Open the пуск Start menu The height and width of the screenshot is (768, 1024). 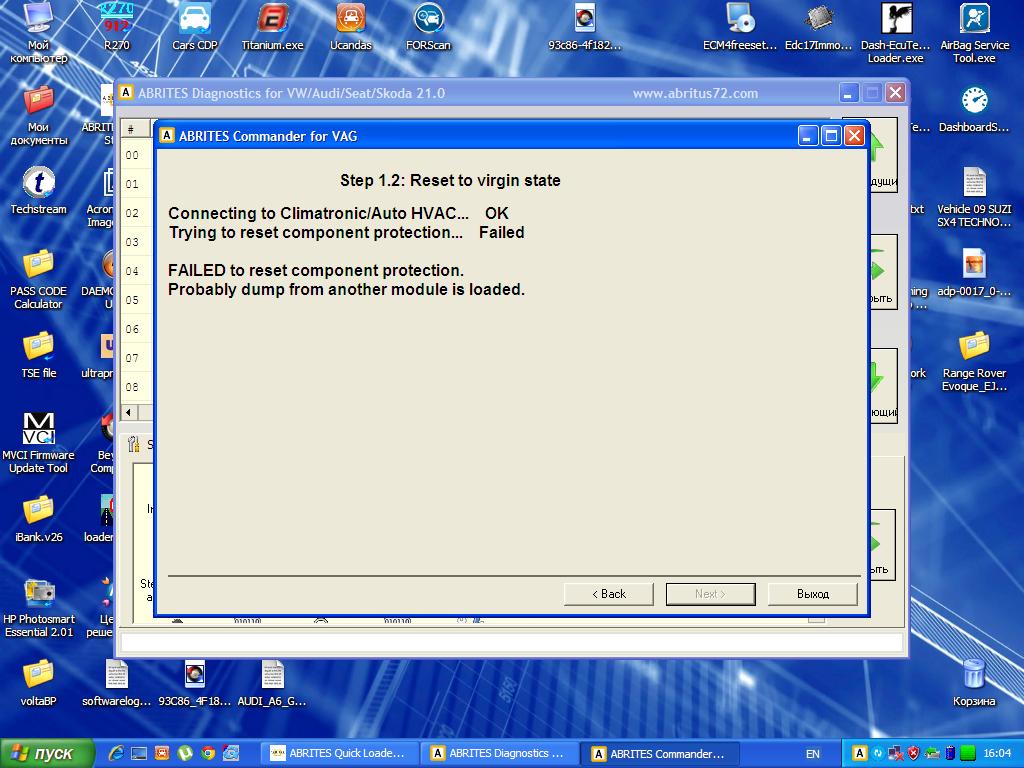click(46, 754)
